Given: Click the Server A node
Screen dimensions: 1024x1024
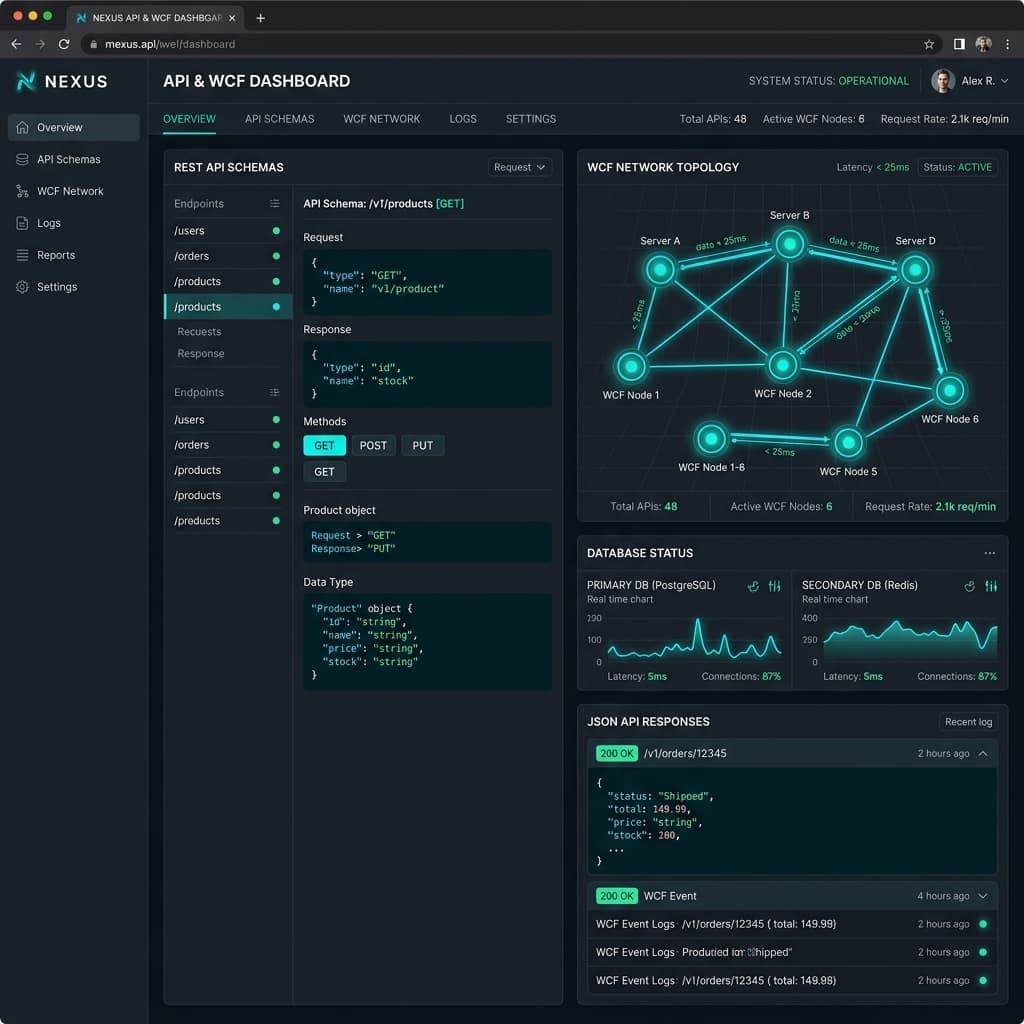Looking at the screenshot, I should click(x=660, y=269).
